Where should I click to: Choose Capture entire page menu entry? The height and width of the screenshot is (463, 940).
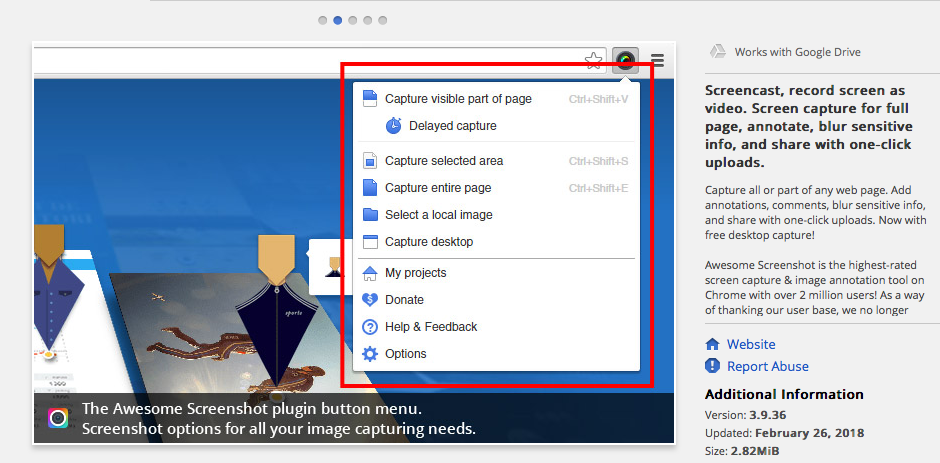pyautogui.click(x=438, y=188)
